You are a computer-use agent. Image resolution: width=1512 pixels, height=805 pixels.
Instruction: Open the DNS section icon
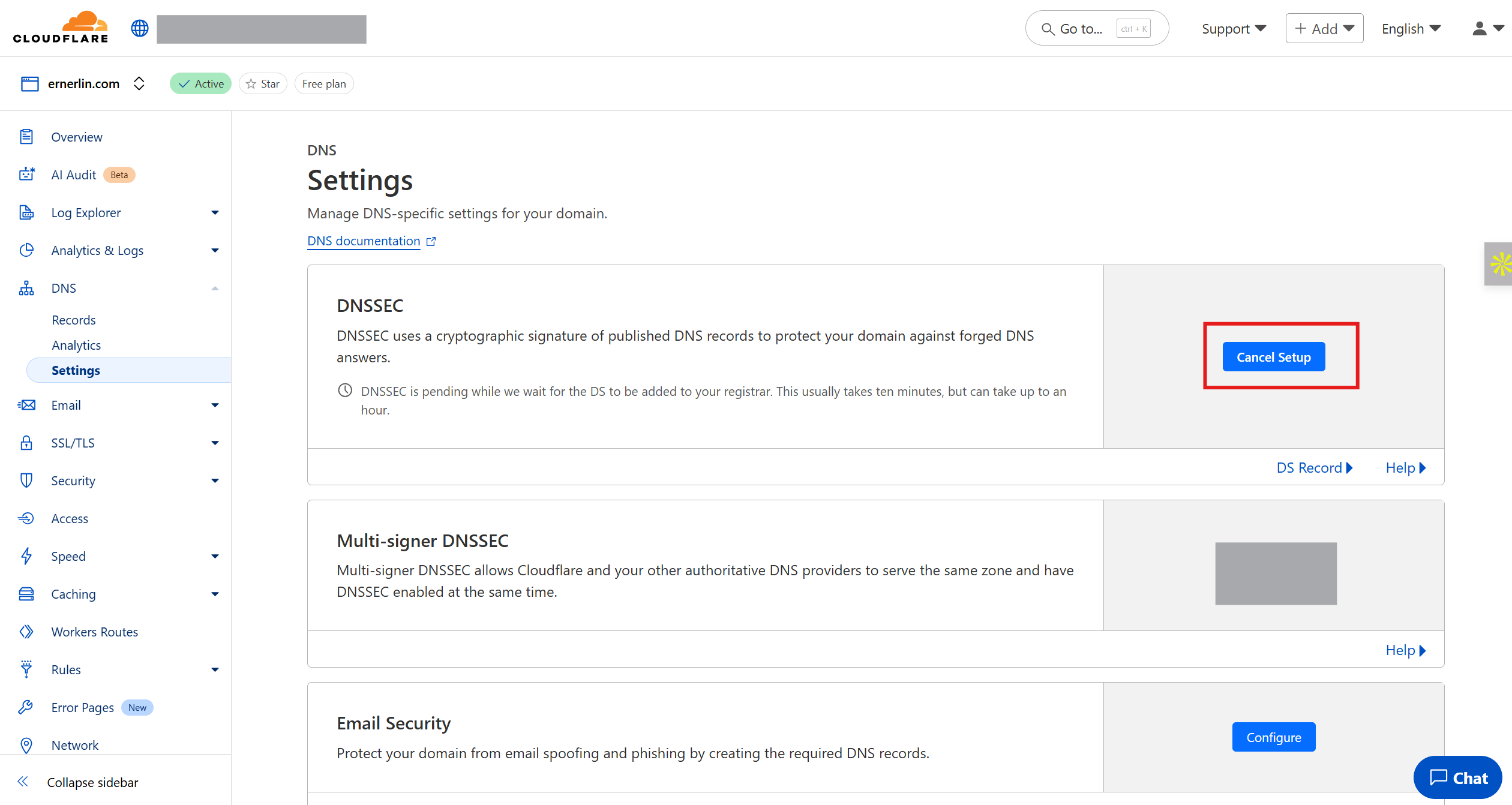point(26,288)
